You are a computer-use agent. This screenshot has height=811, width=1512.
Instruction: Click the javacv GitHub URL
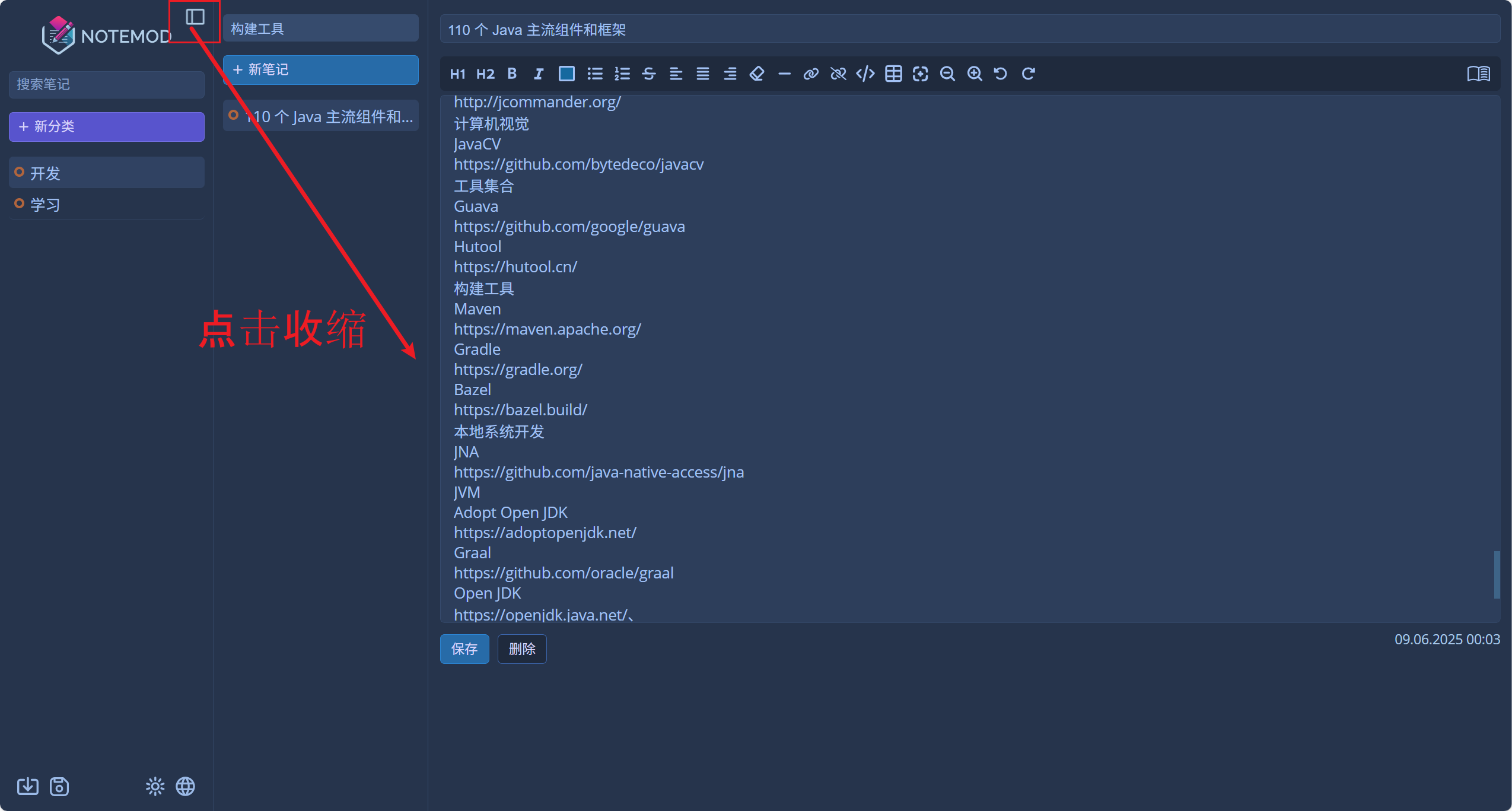pyautogui.click(x=579, y=164)
